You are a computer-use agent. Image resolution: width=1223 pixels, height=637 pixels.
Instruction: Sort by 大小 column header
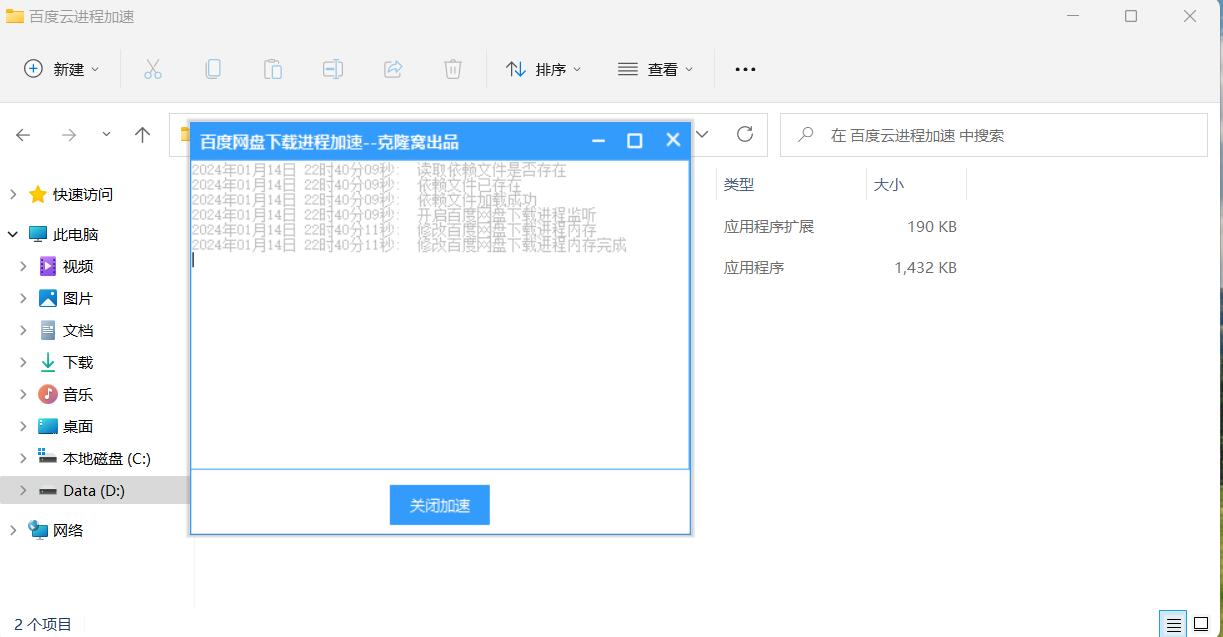(x=889, y=185)
